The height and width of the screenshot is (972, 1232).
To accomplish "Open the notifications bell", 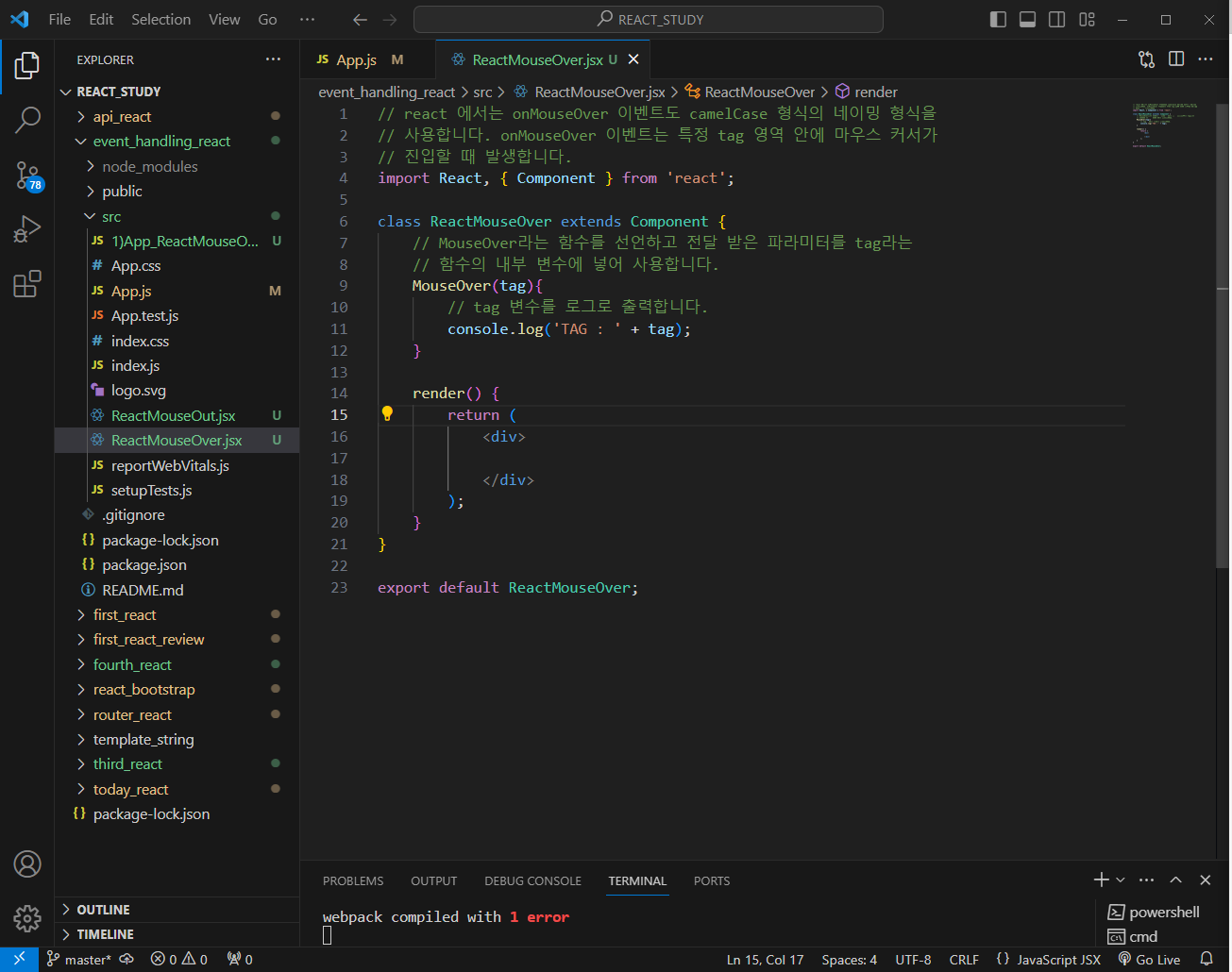I will (x=1207, y=959).
